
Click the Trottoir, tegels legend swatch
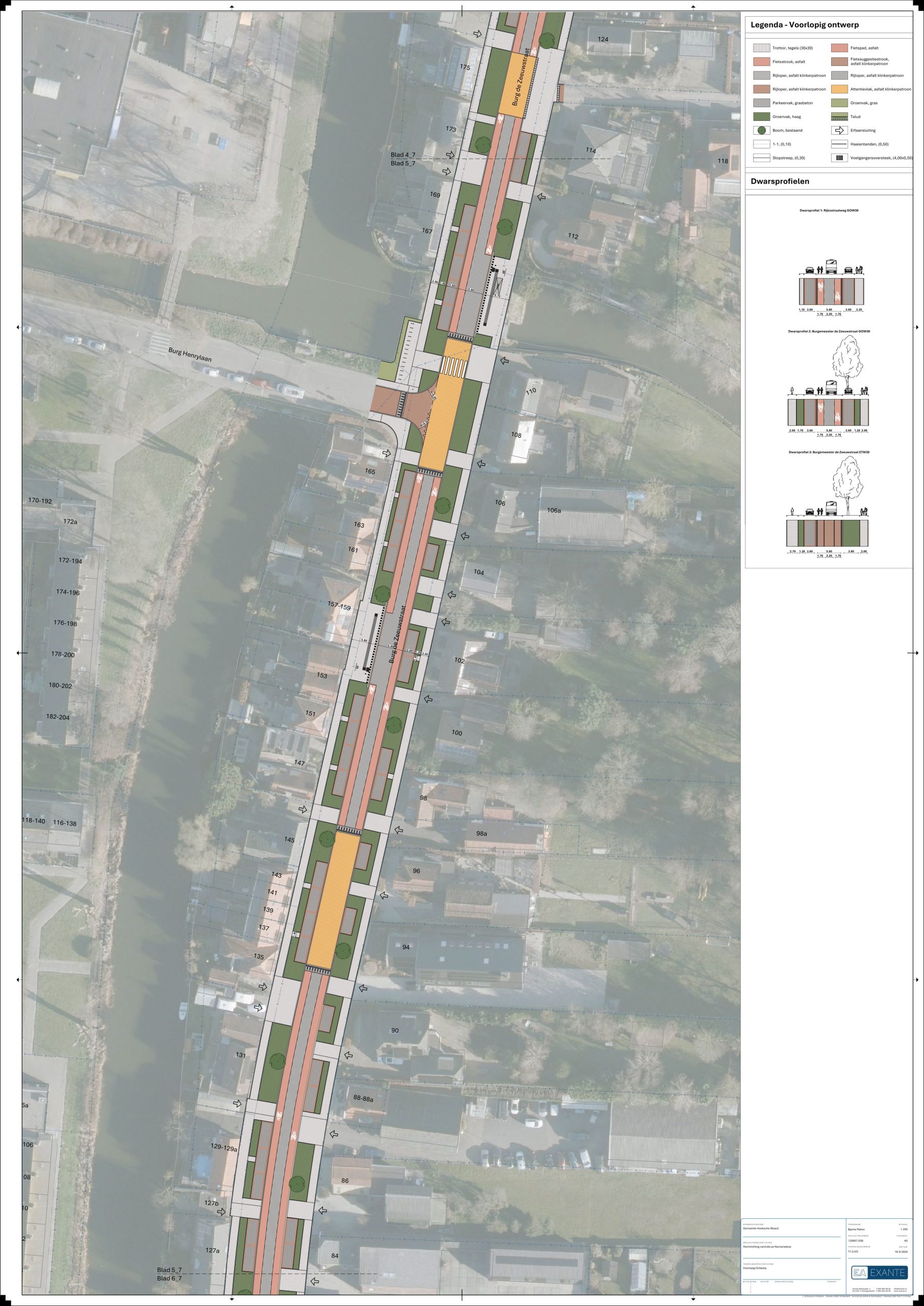click(762, 48)
